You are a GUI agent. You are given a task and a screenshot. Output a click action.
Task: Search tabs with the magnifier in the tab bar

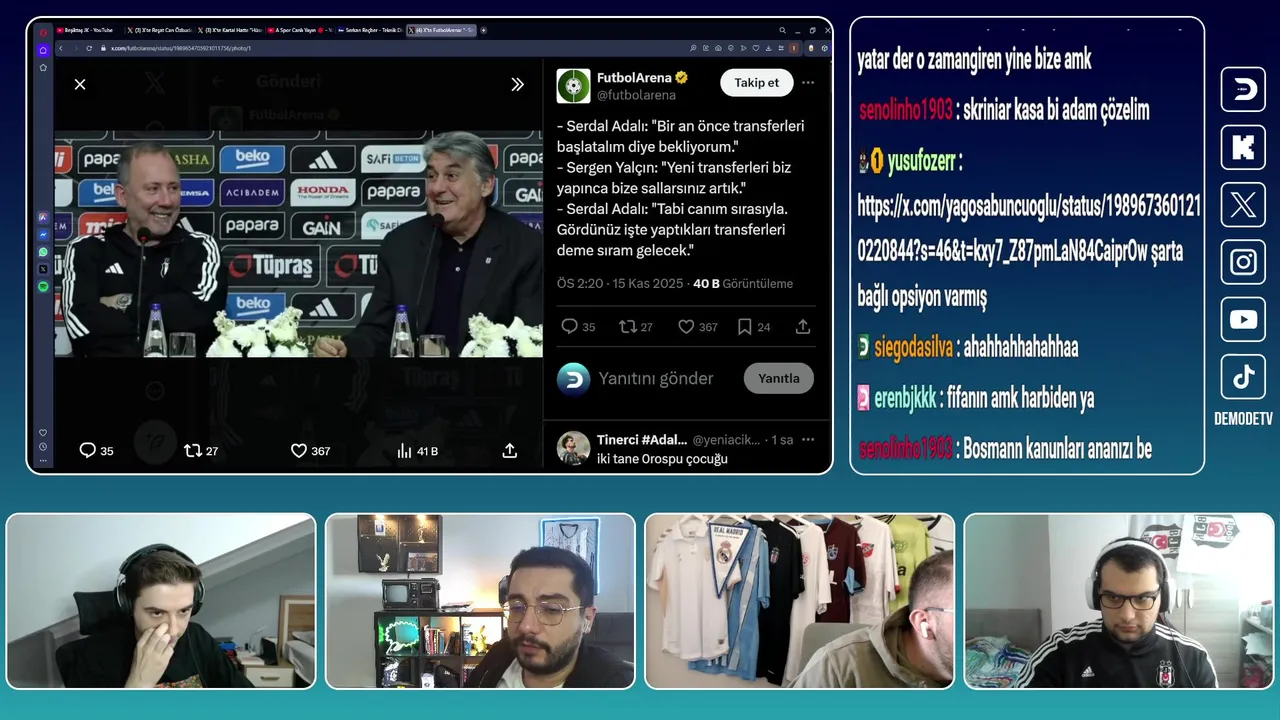[783, 30]
